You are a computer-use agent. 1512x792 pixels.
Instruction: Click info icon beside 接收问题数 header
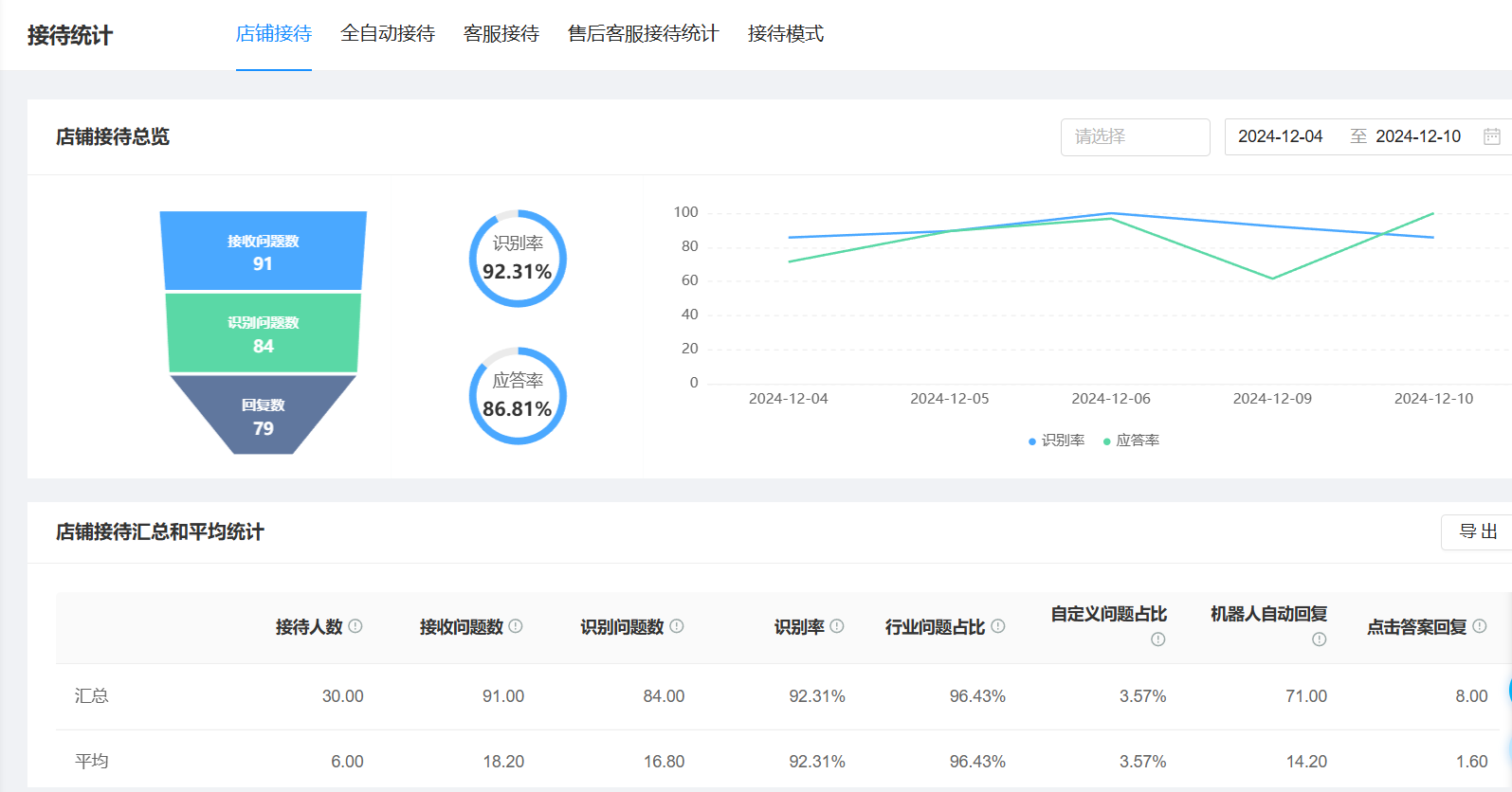pyautogui.click(x=516, y=626)
